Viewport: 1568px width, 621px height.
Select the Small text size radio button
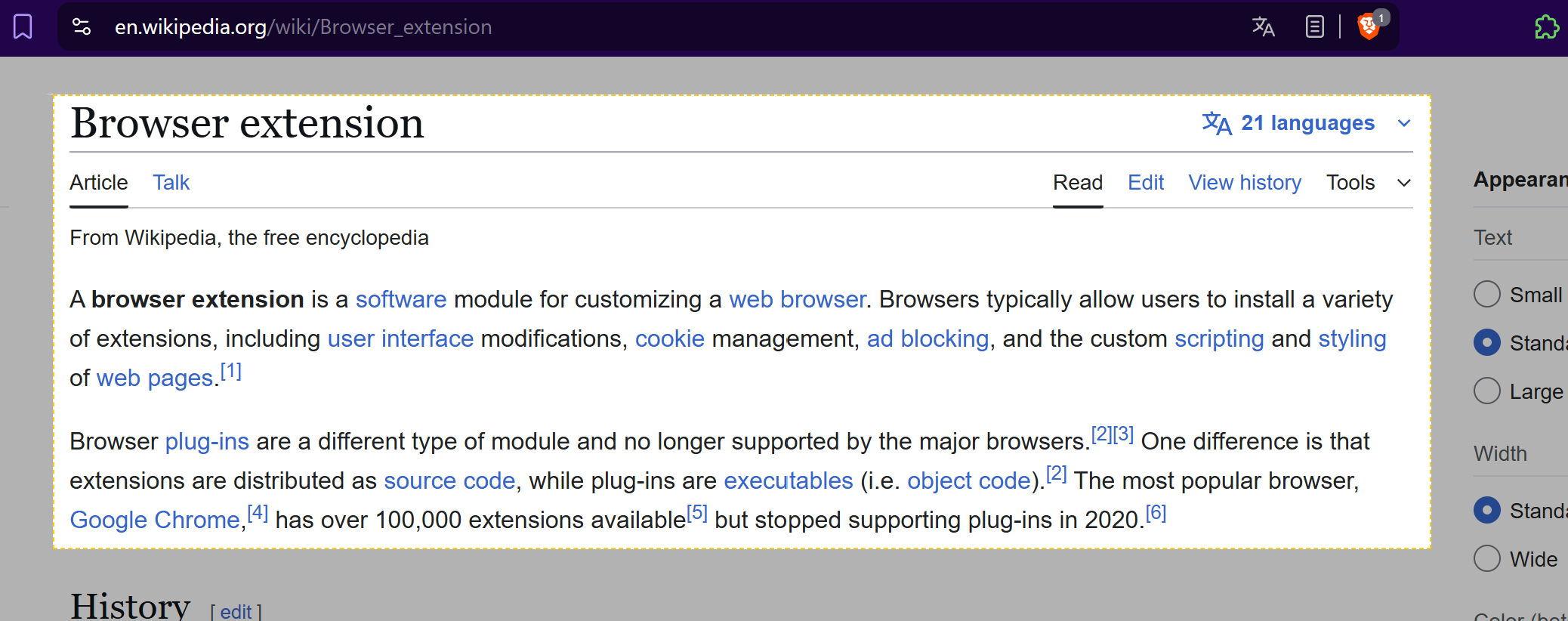point(1487,295)
